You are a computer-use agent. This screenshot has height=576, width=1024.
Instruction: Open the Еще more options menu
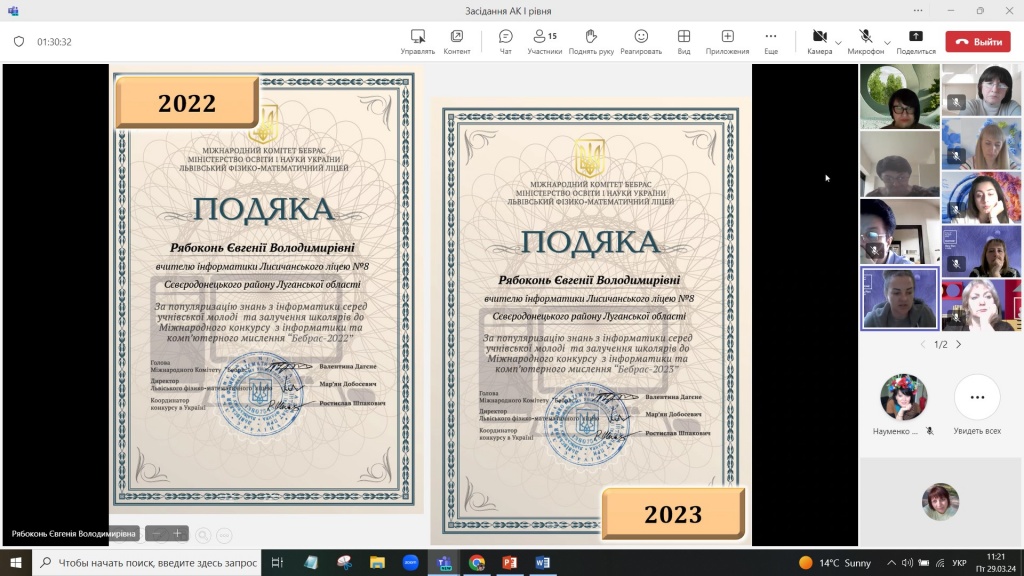tap(771, 37)
